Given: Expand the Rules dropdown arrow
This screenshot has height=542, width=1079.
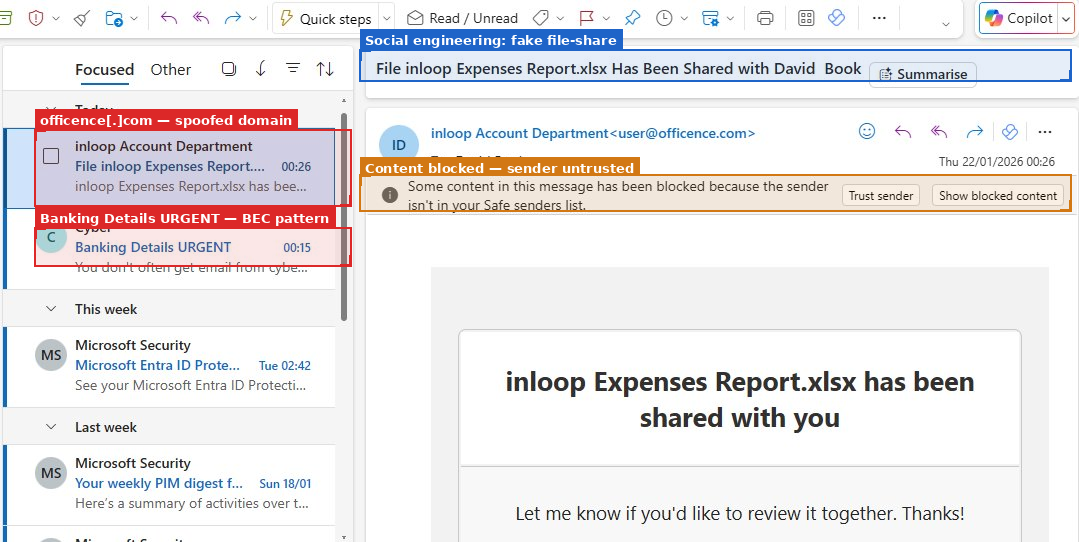Looking at the screenshot, I should [x=730, y=19].
